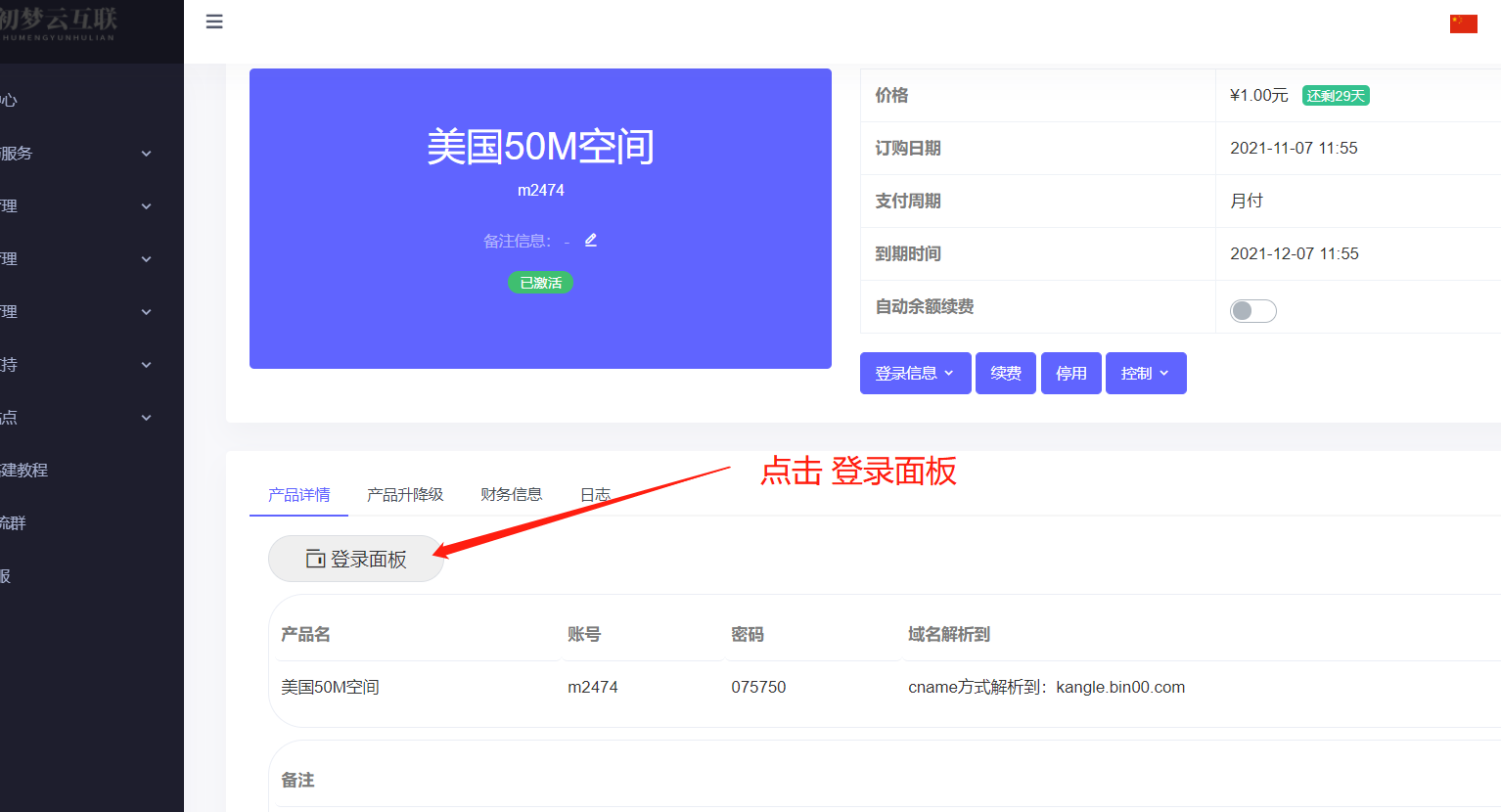Click the panel icon inside 登录面板 button
Screen dimensions: 1501x812
pyautogui.click(x=315, y=559)
